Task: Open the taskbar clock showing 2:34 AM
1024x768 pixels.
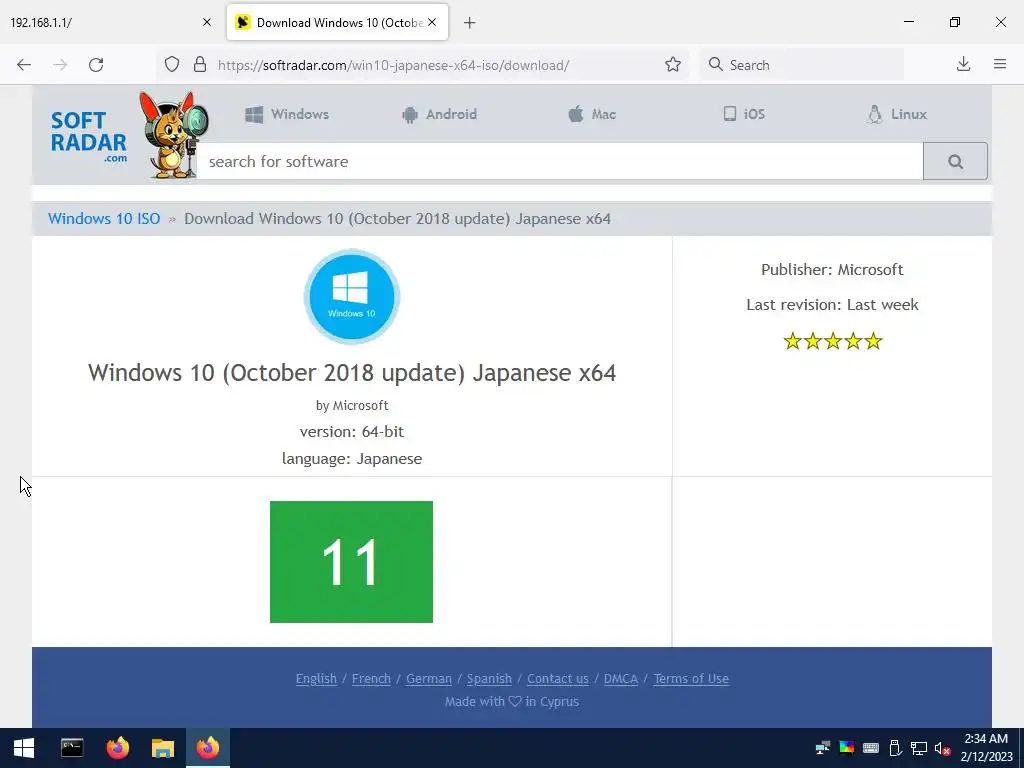Action: coord(986,748)
